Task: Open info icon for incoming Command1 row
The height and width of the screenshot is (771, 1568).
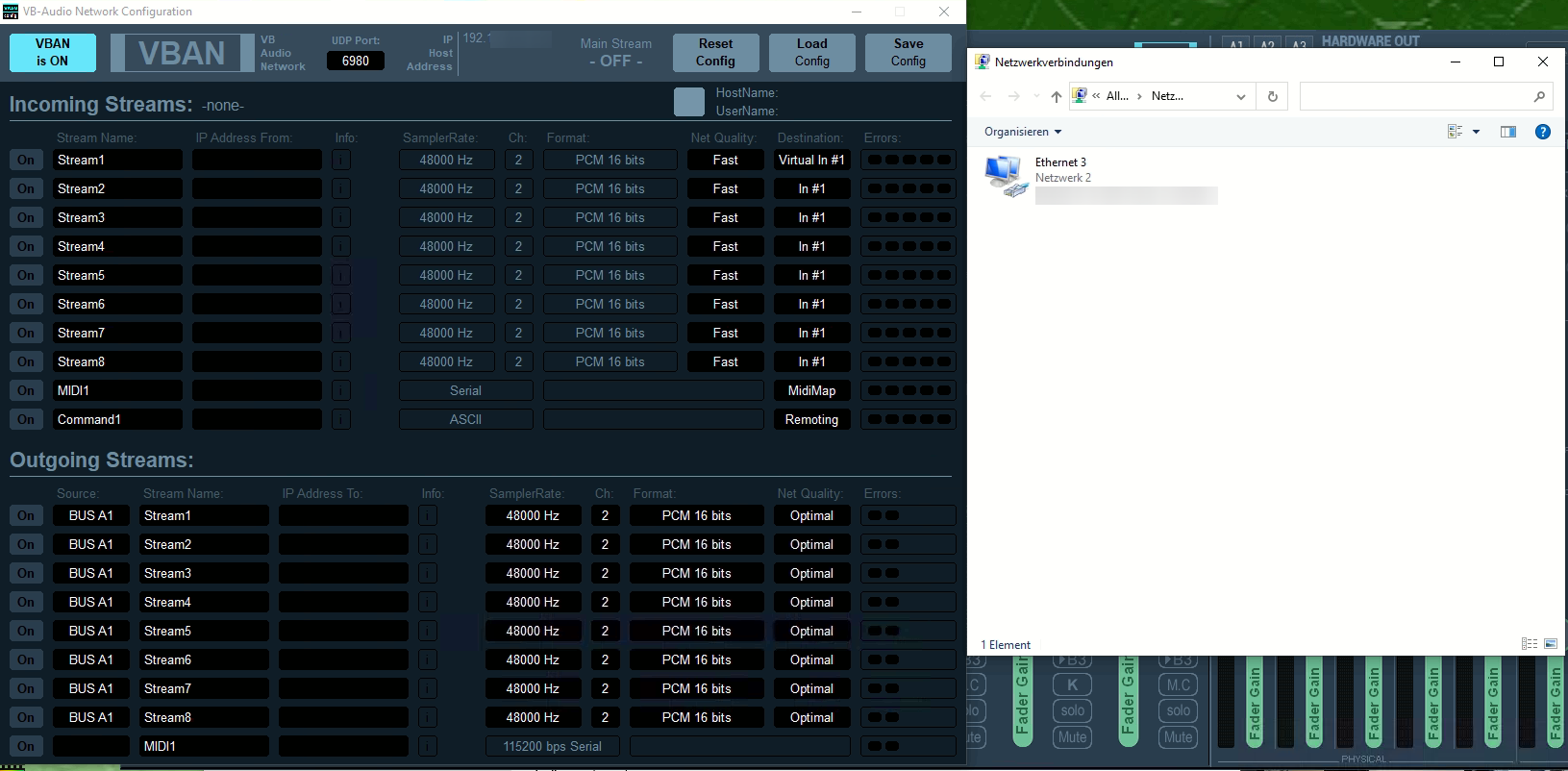Action: click(x=341, y=420)
